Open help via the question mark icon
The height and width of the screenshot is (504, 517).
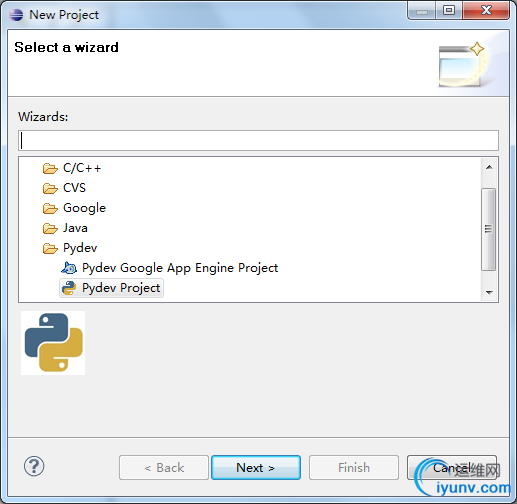point(34,466)
